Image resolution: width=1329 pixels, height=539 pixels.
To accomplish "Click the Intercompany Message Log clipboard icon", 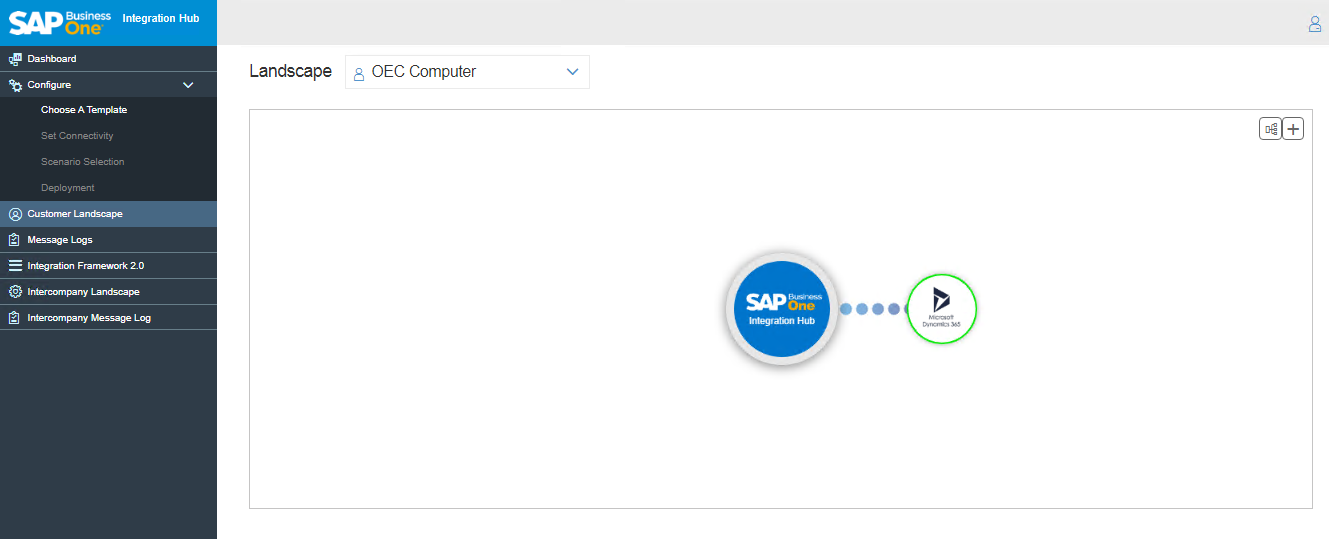I will pos(15,318).
